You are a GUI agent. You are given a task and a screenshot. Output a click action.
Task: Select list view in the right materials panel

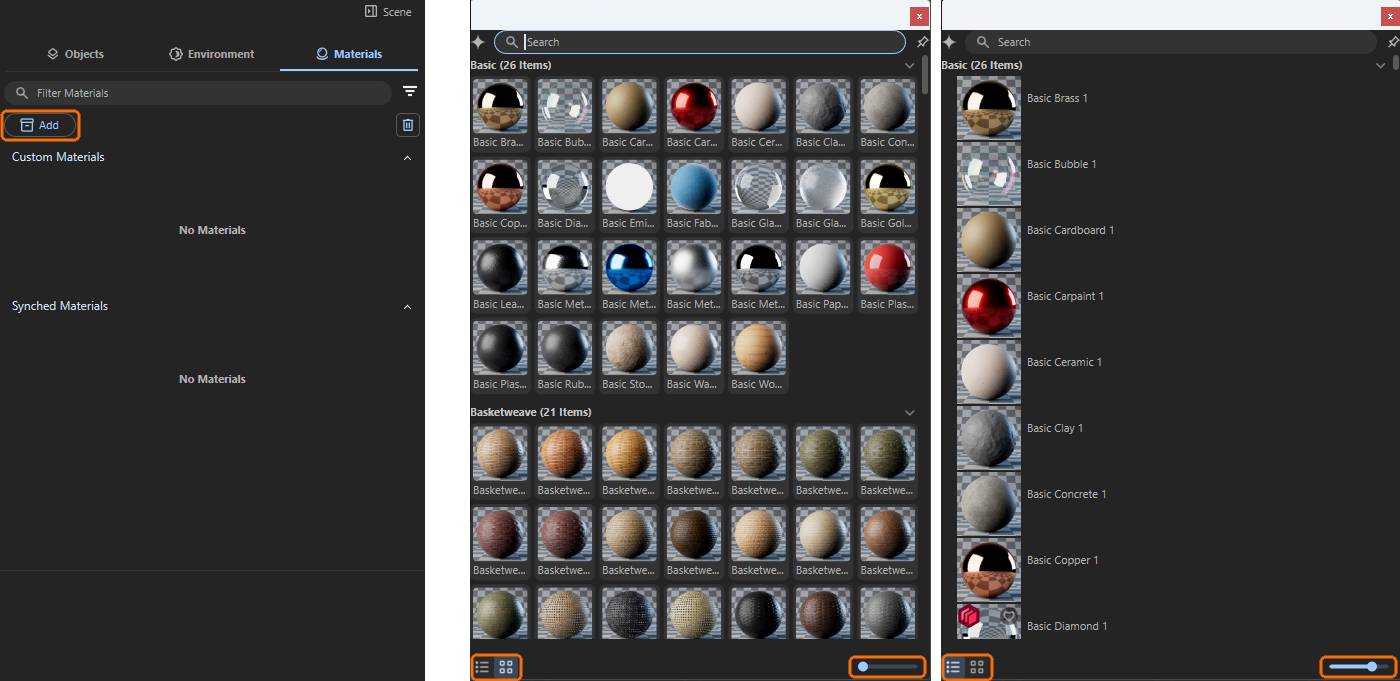point(951,666)
